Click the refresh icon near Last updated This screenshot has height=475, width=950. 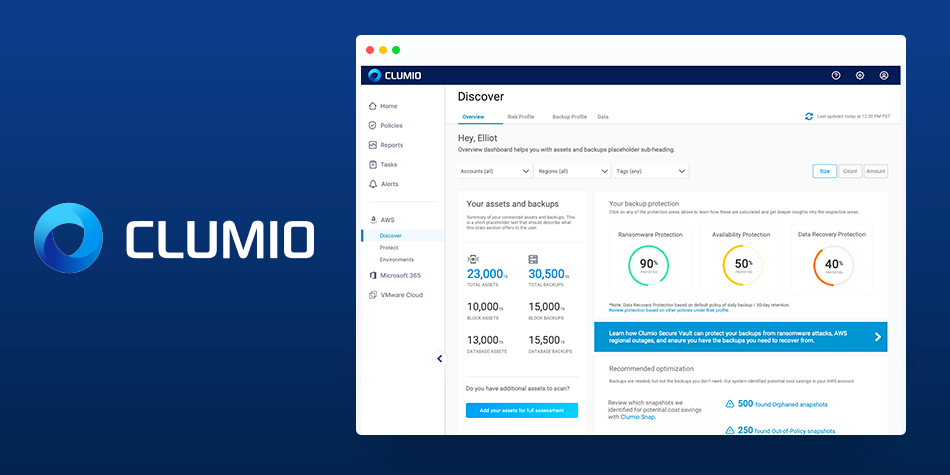809,116
